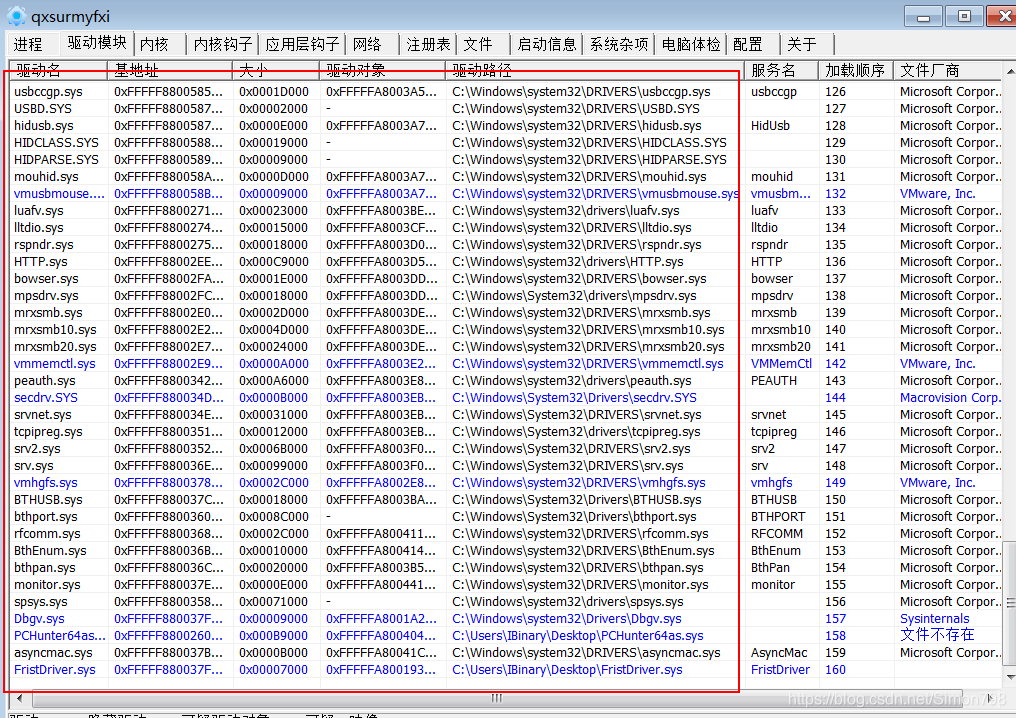1016x718 pixels.
Task: Select the mrxsmb.sys driver row
Action: pyautogui.click(x=507, y=312)
